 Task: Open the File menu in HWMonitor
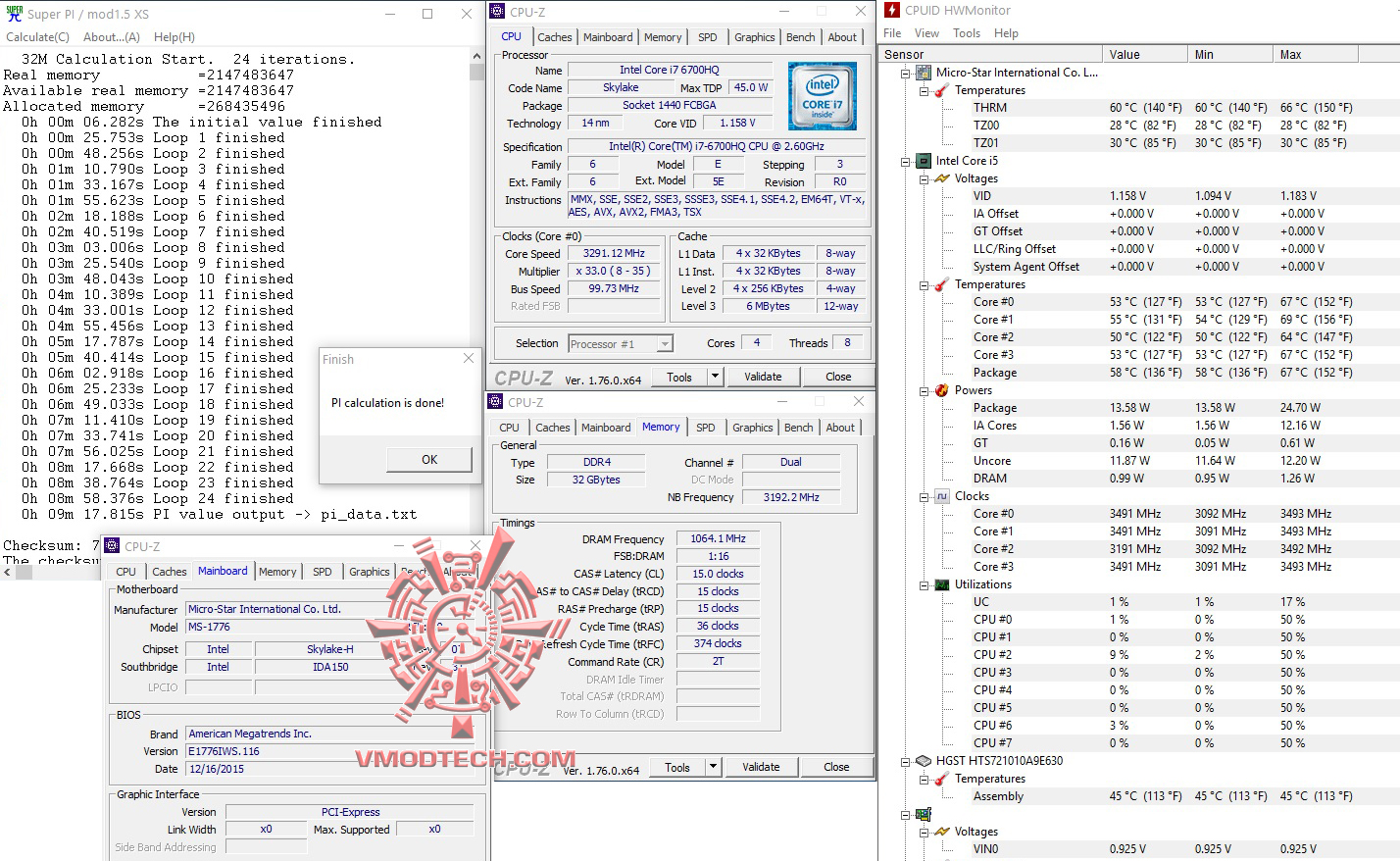pos(892,33)
